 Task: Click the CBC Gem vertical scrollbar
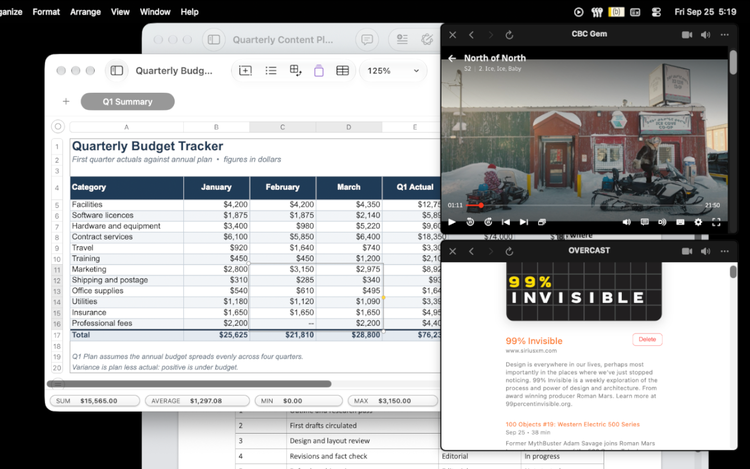[x=733, y=63]
